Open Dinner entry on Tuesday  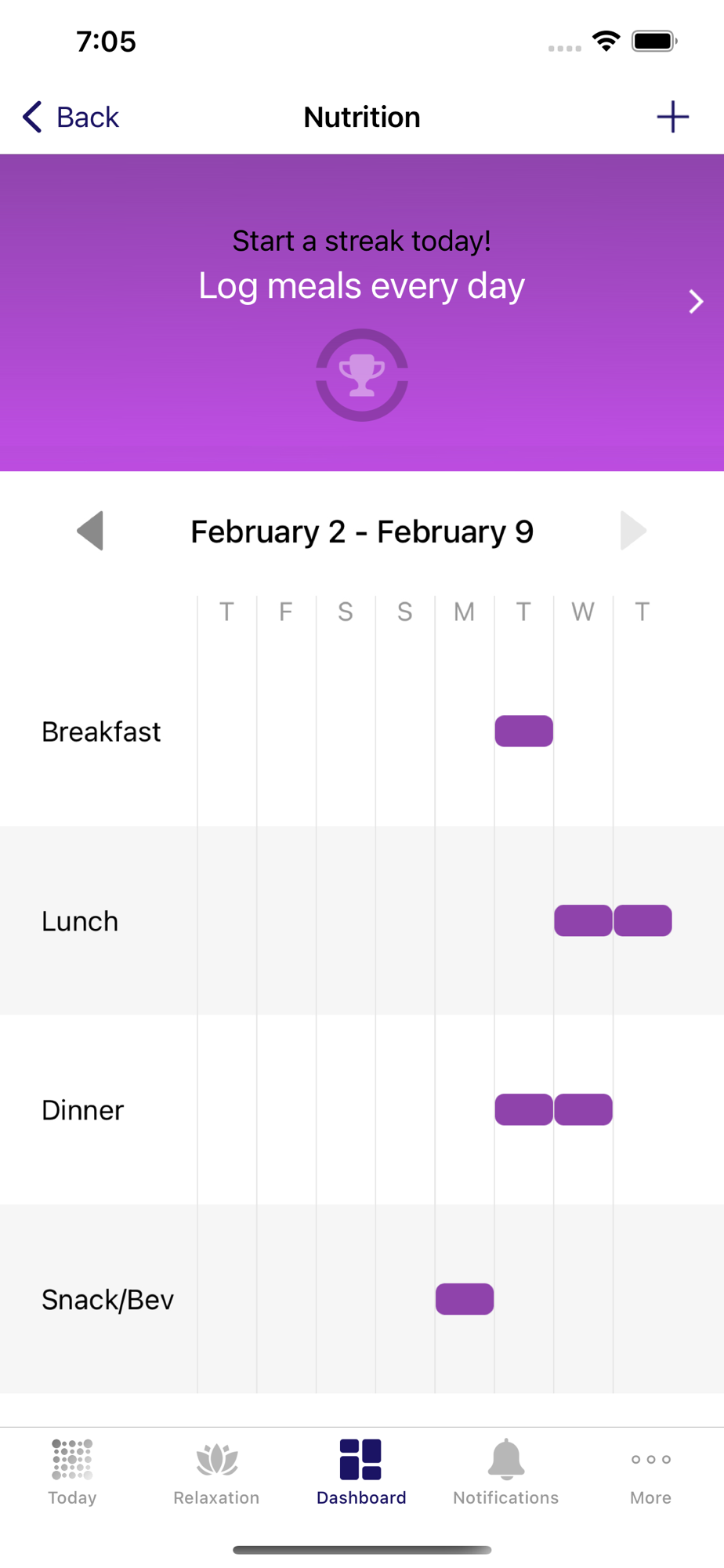pyautogui.click(x=524, y=1109)
